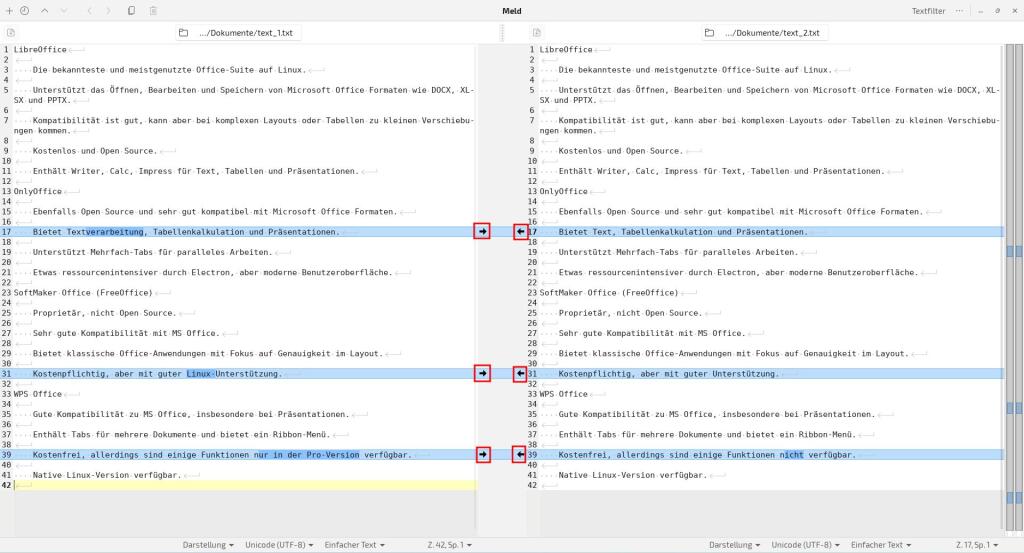Open the text_2.txt file chooser button
1024x553 pixels.
[764, 33]
